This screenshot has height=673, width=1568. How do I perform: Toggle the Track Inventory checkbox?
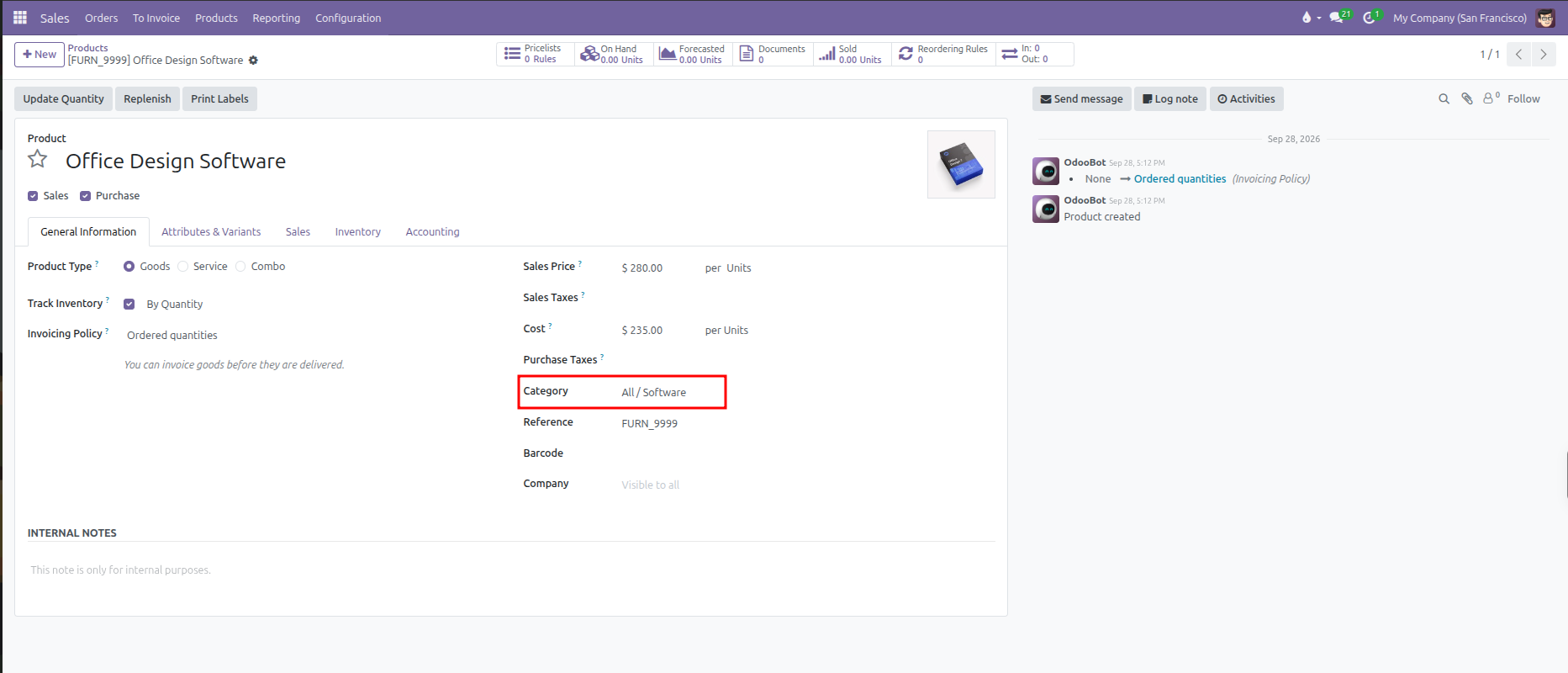point(129,305)
